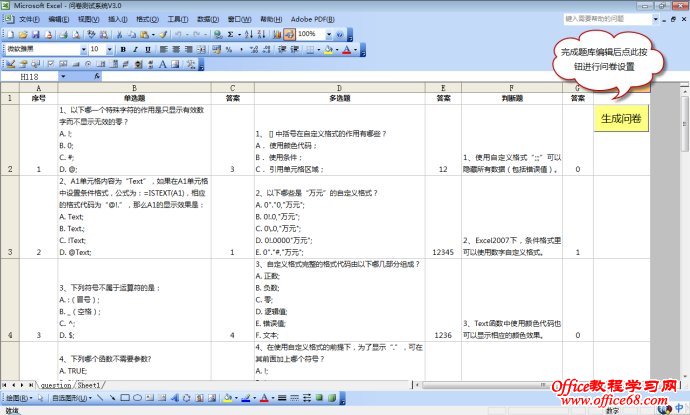
Task: Click the Open file folder icon
Action: click(23, 34)
